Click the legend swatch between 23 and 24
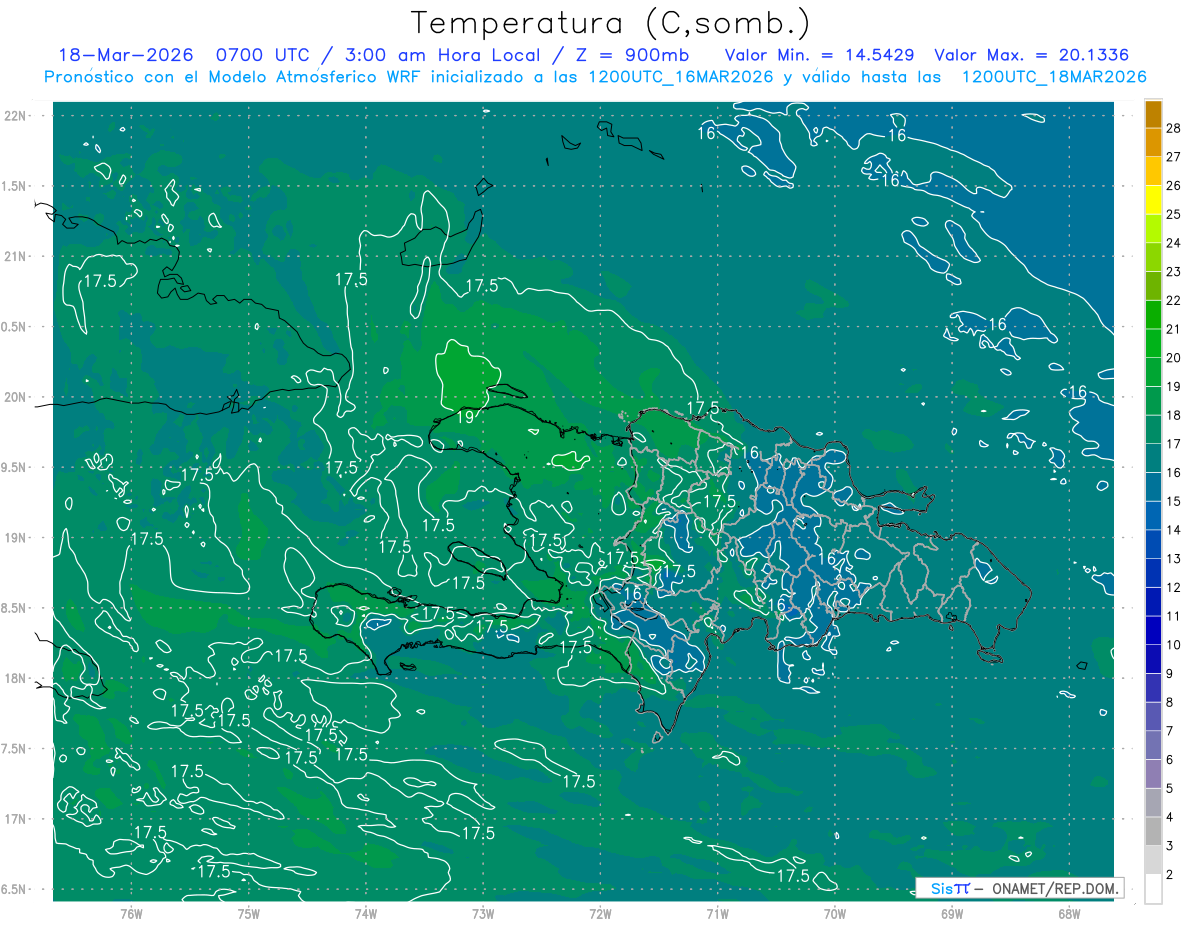Image resolution: width=1200 pixels, height=927 pixels. [1153, 257]
